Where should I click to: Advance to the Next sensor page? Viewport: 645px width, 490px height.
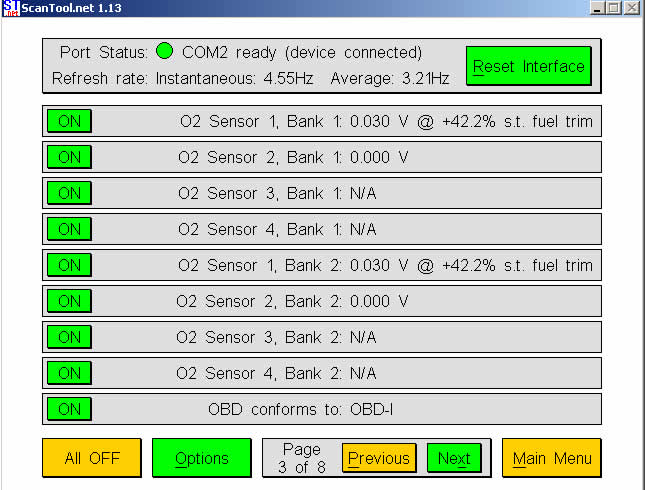point(453,458)
